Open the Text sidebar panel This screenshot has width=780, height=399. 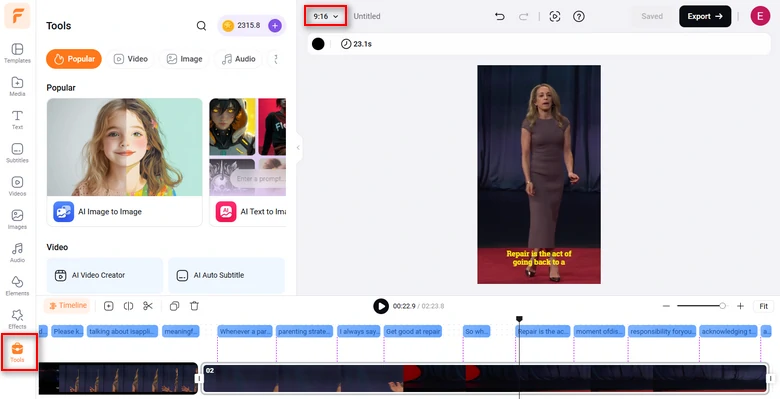(x=17, y=120)
